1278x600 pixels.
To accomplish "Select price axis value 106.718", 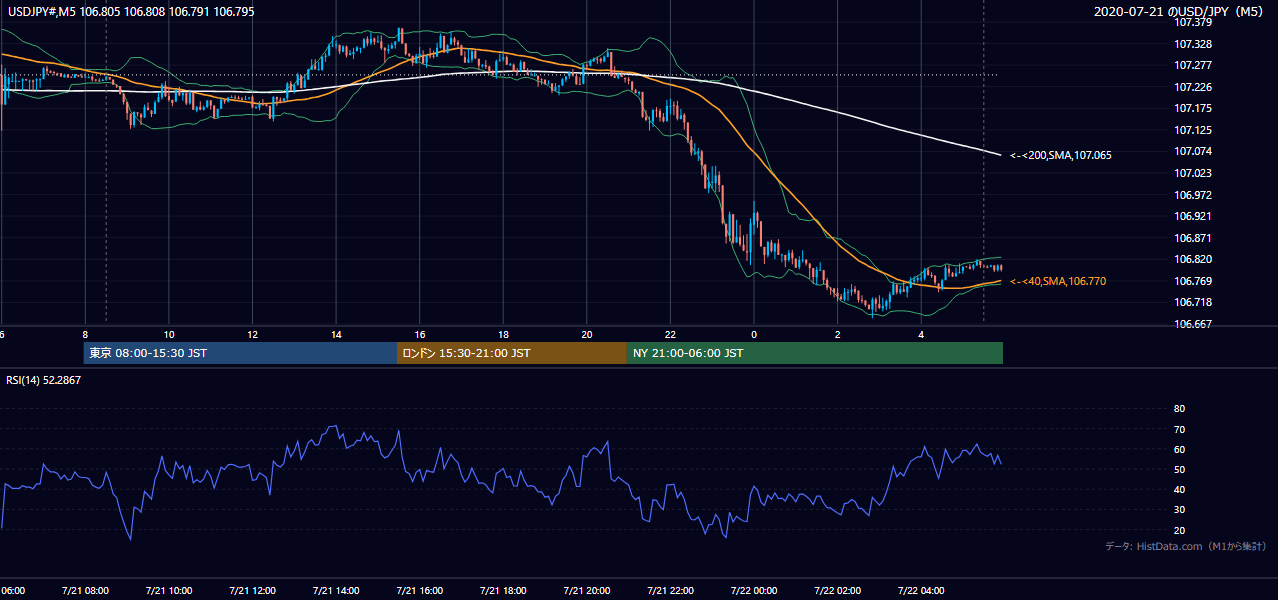I will tap(1193, 302).
